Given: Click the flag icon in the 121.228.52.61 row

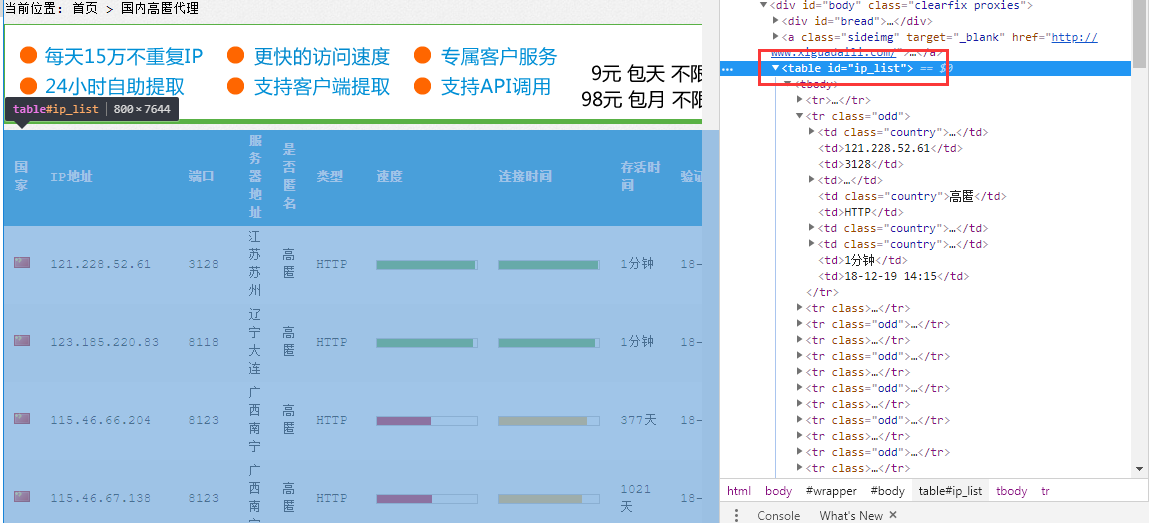Looking at the screenshot, I should click(x=21, y=263).
